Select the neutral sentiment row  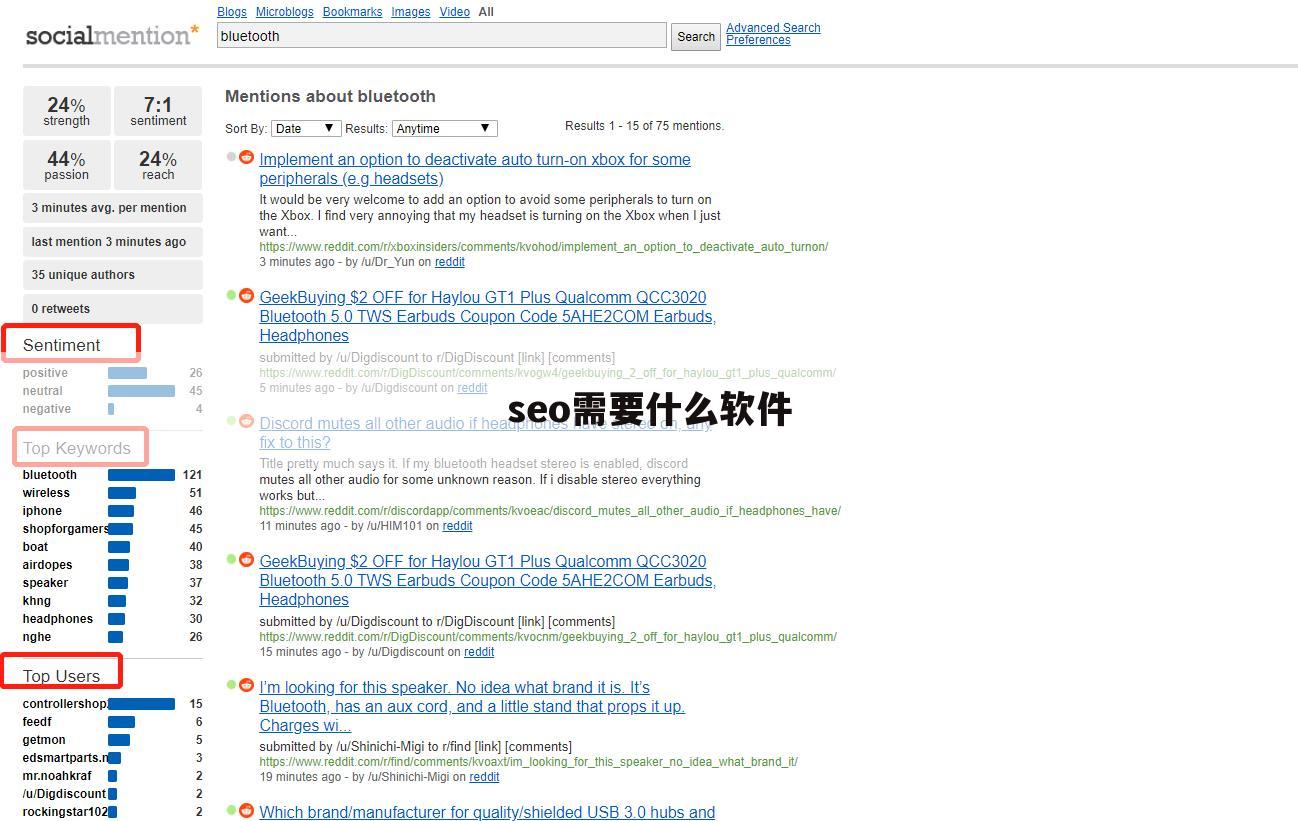(x=112, y=391)
